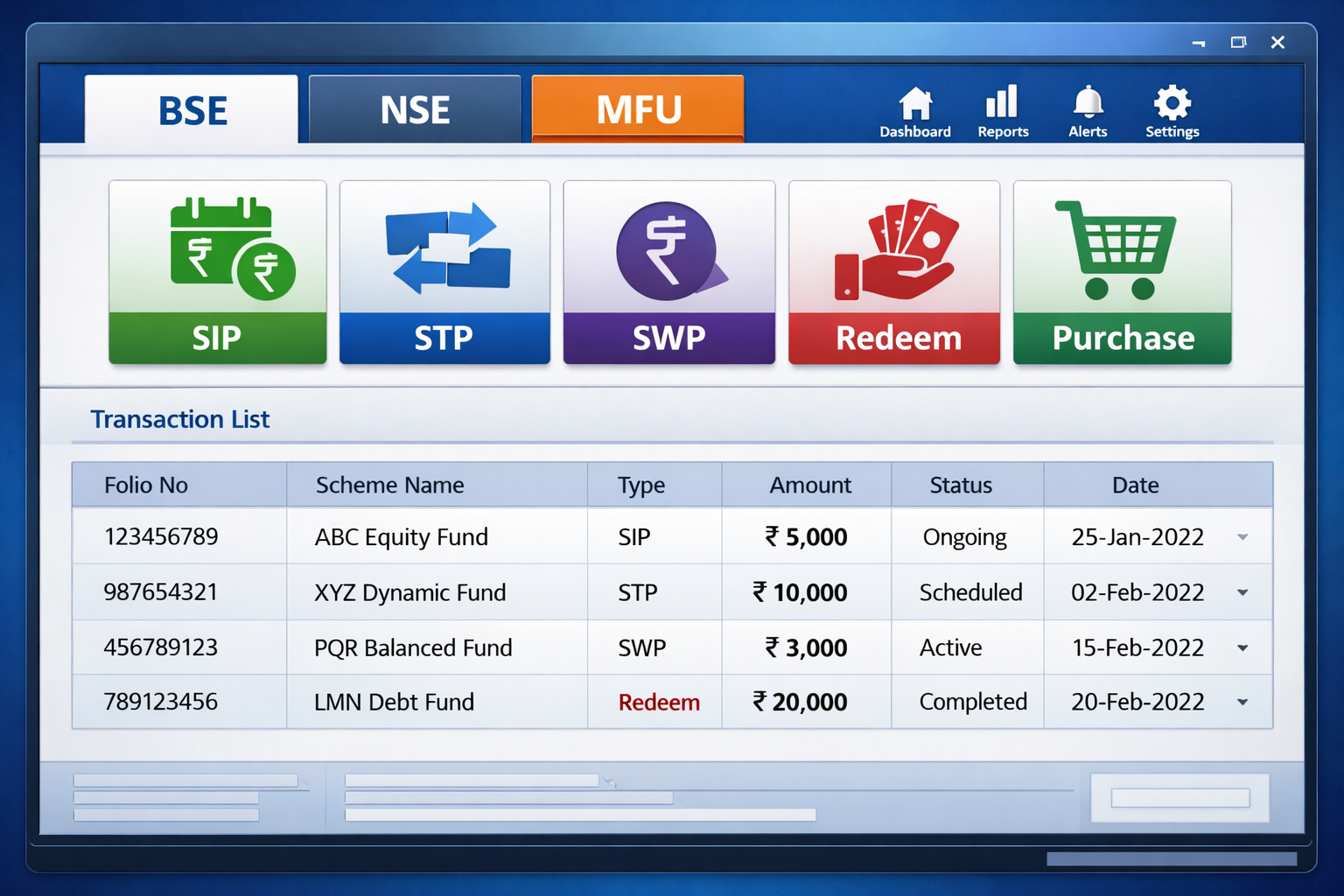Viewport: 1344px width, 896px height.
Task: Open dropdown arrow on PQR Balanced Fund row
Action: pos(1242,648)
